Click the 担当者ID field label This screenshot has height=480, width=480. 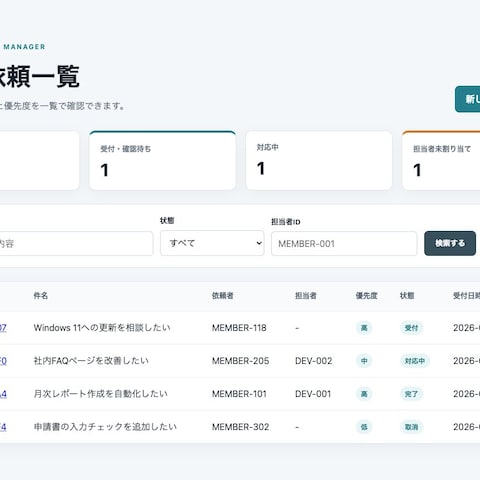pyautogui.click(x=286, y=222)
